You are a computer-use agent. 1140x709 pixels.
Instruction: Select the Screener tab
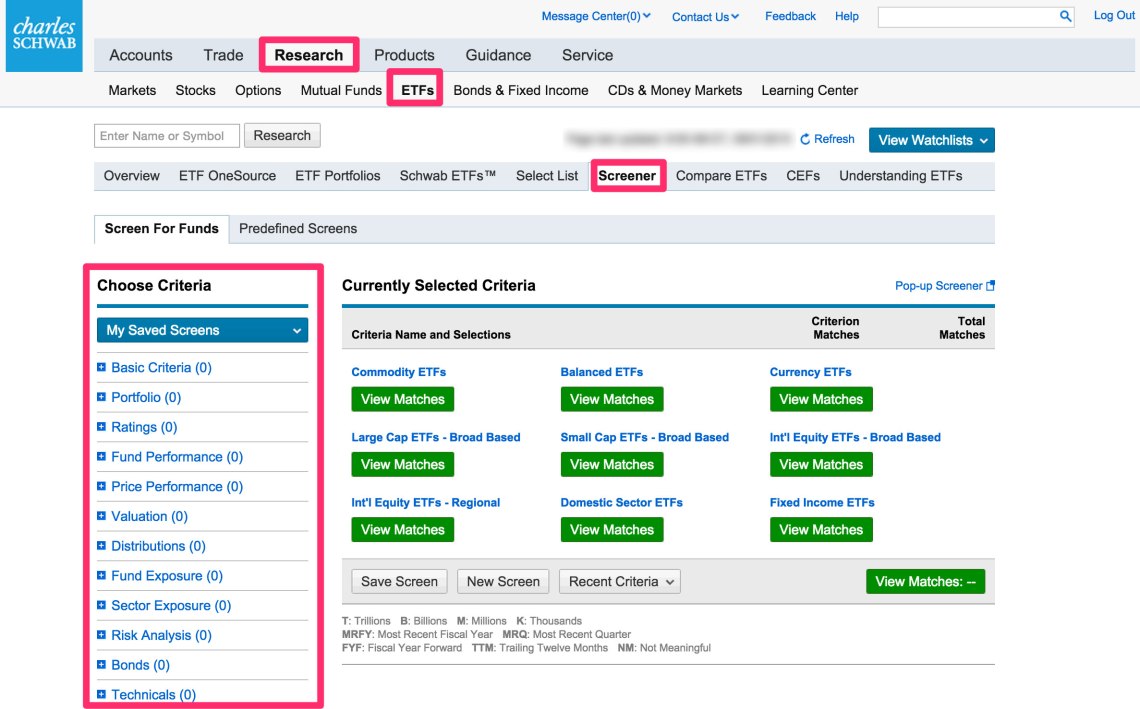click(627, 176)
